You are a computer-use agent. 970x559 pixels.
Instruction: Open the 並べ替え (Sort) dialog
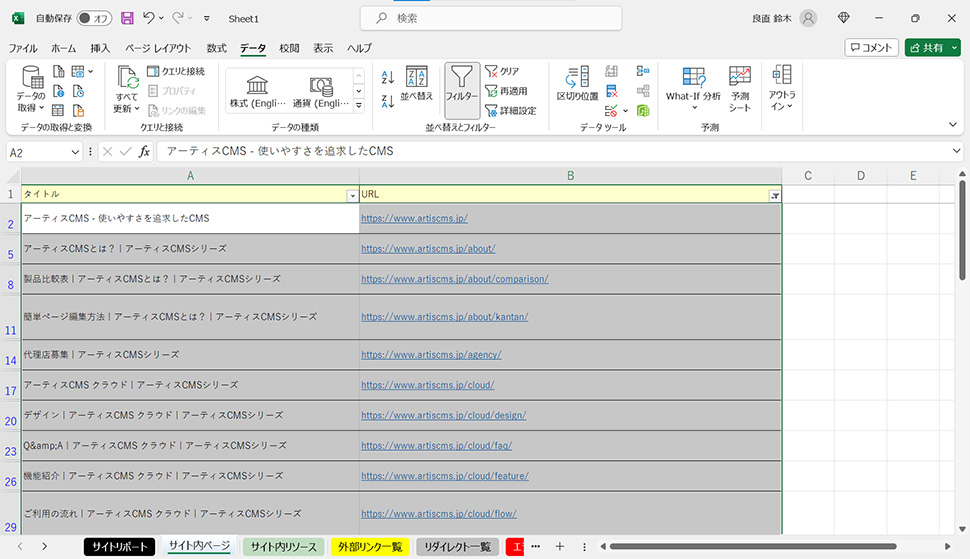coord(416,83)
